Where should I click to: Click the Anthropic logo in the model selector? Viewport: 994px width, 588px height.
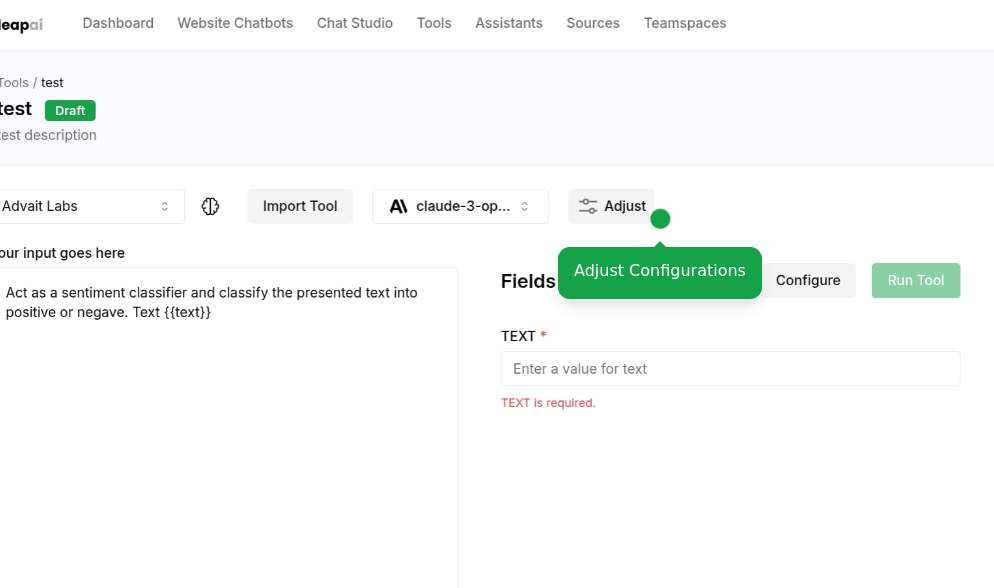[x=398, y=206]
